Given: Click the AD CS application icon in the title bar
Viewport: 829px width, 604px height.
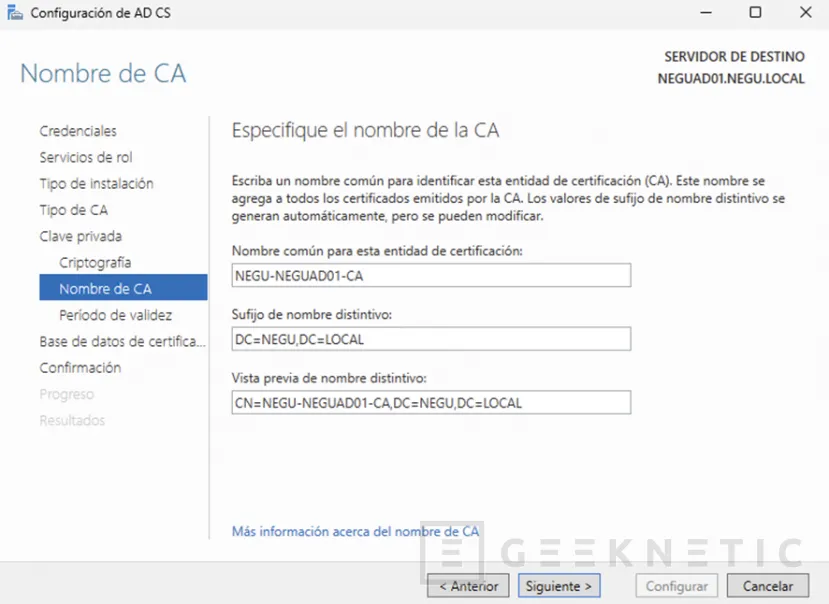Looking at the screenshot, I should 14,13.
